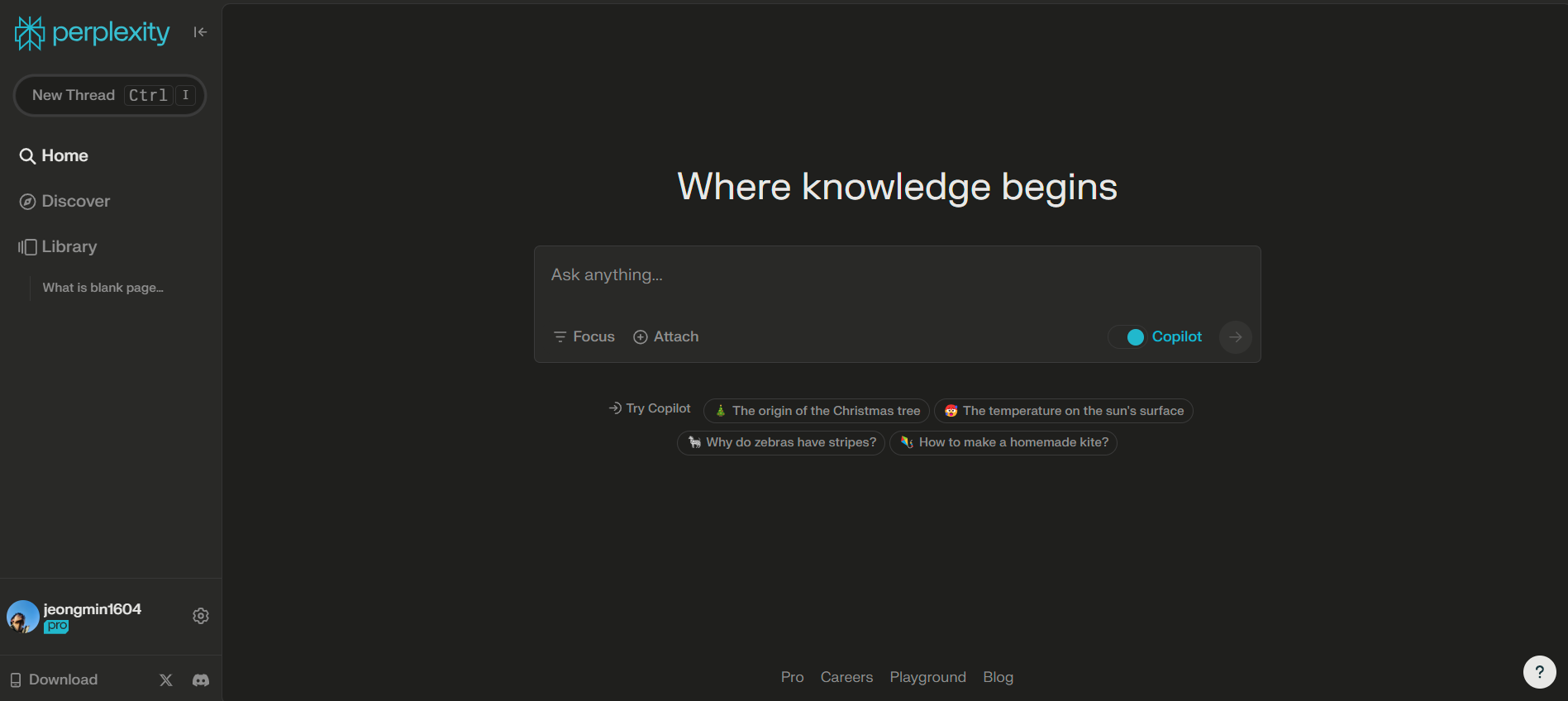This screenshot has width=1568, height=701.
Task: Click the Perplexity logo
Action: tap(93, 33)
